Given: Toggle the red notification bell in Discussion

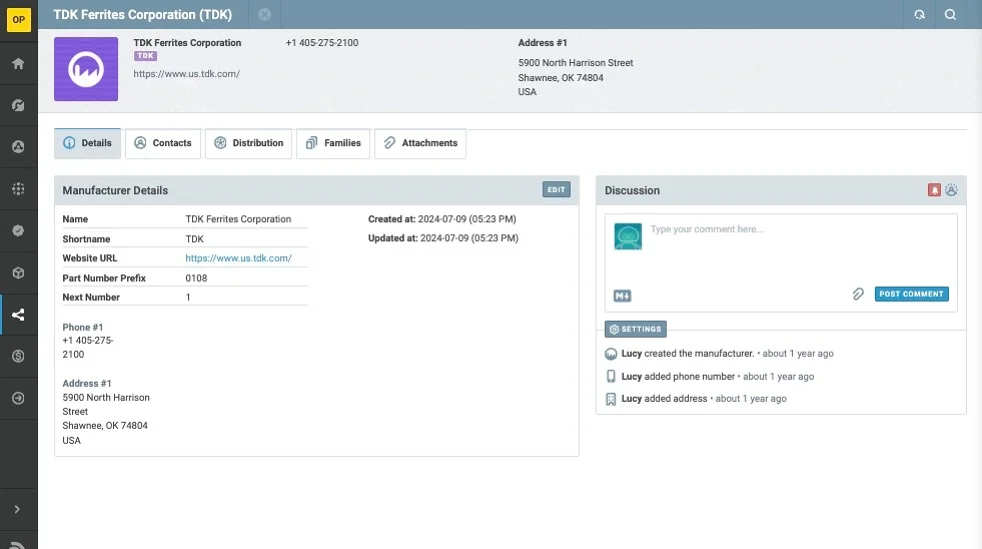Looking at the screenshot, I should [934, 190].
